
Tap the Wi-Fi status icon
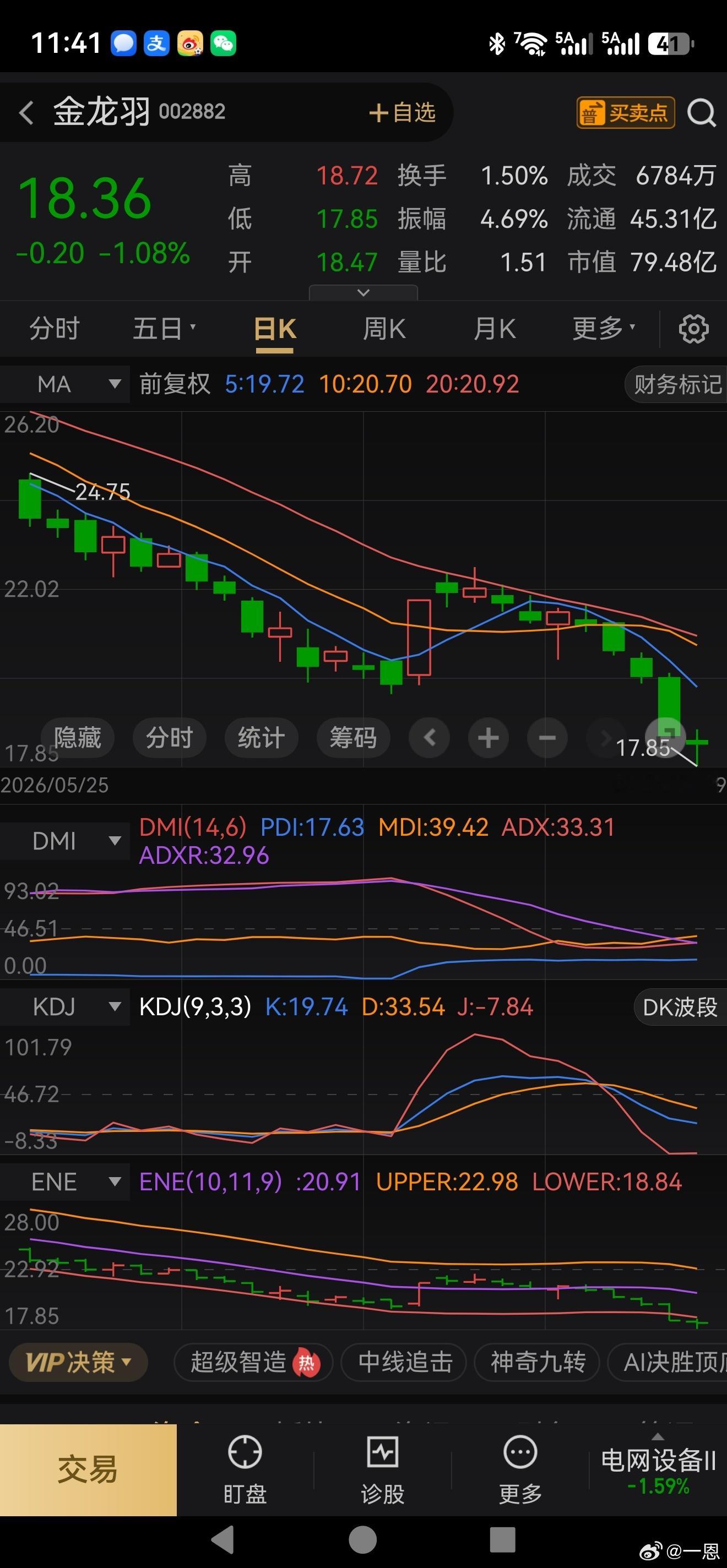pyautogui.click(x=531, y=44)
